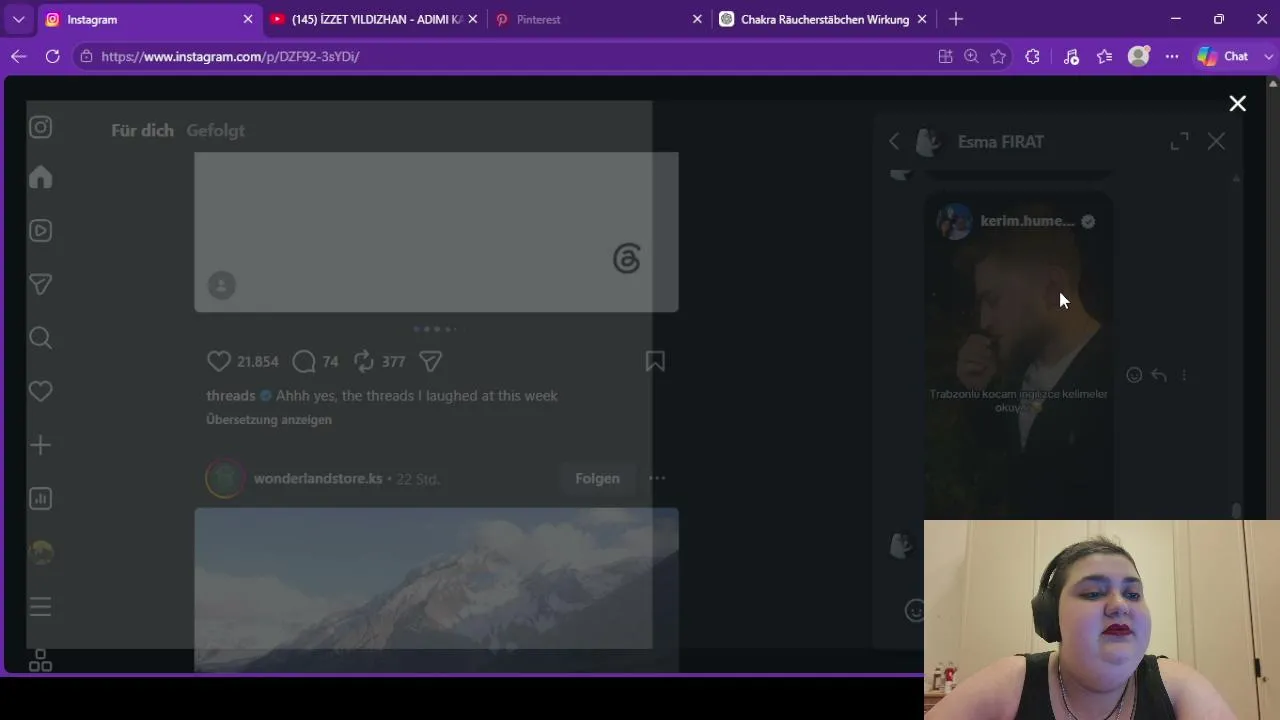1280x720 pixels.
Task: Open the wonderlandstore.ks mountain post image
Action: pos(436,590)
